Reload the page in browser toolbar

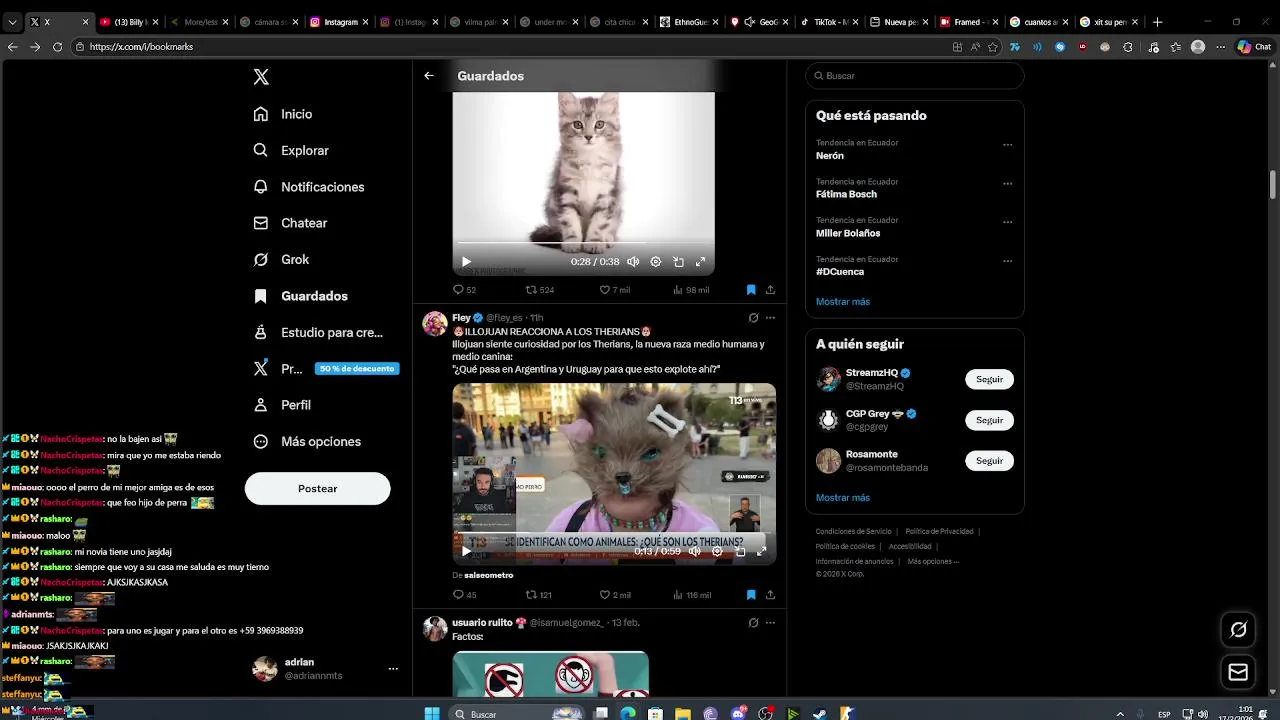pyautogui.click(x=57, y=46)
